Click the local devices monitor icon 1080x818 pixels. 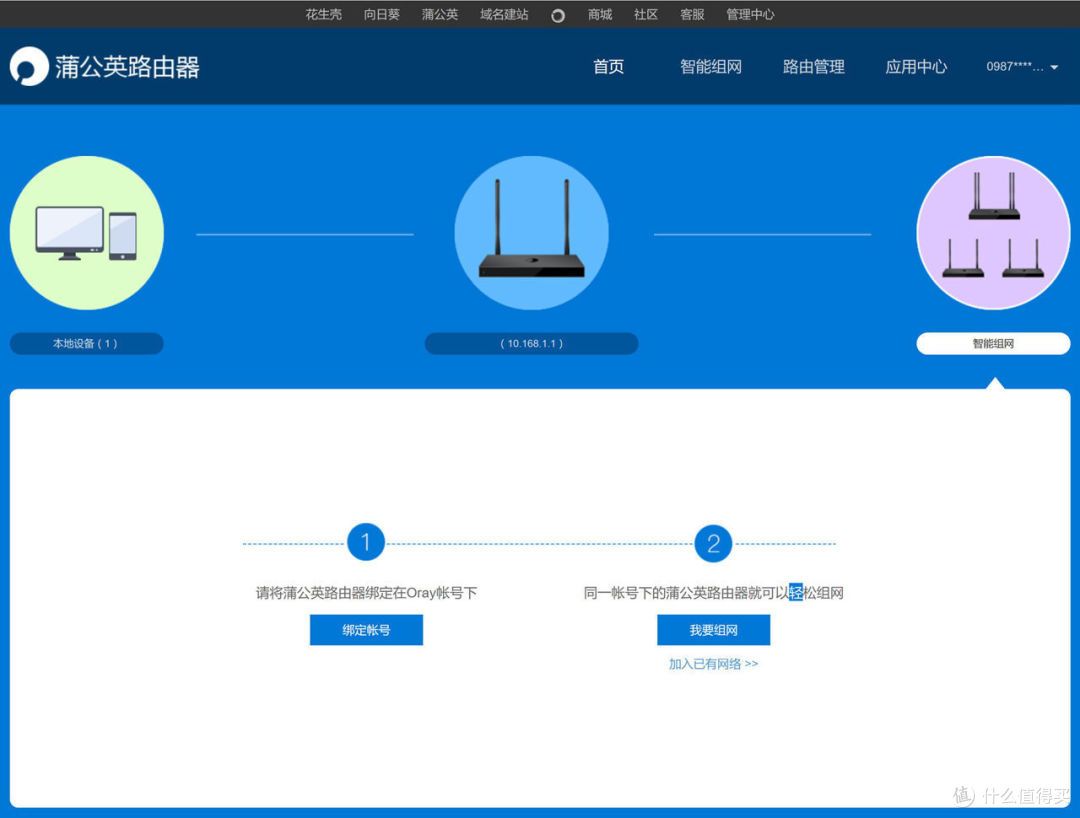point(87,233)
